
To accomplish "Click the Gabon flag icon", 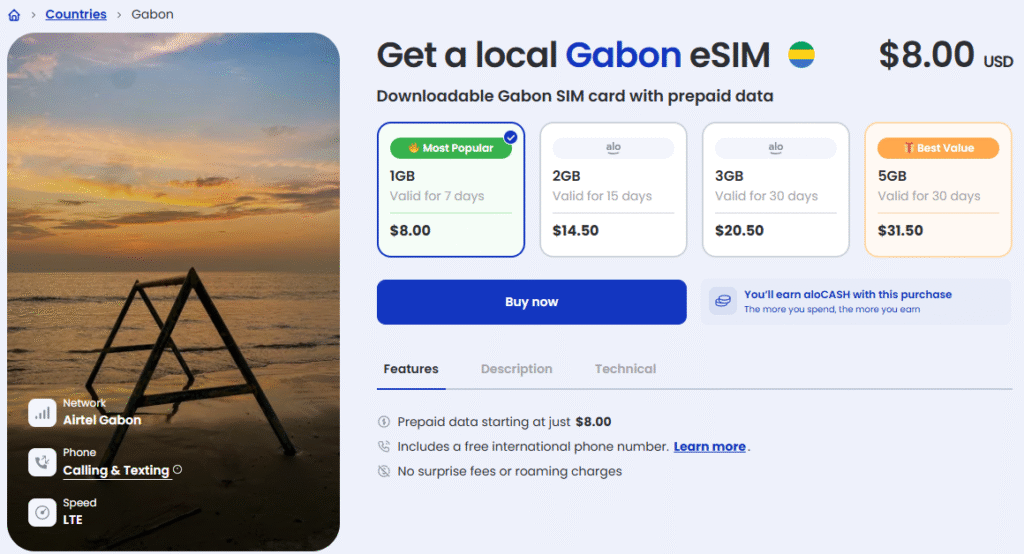I will [x=800, y=55].
